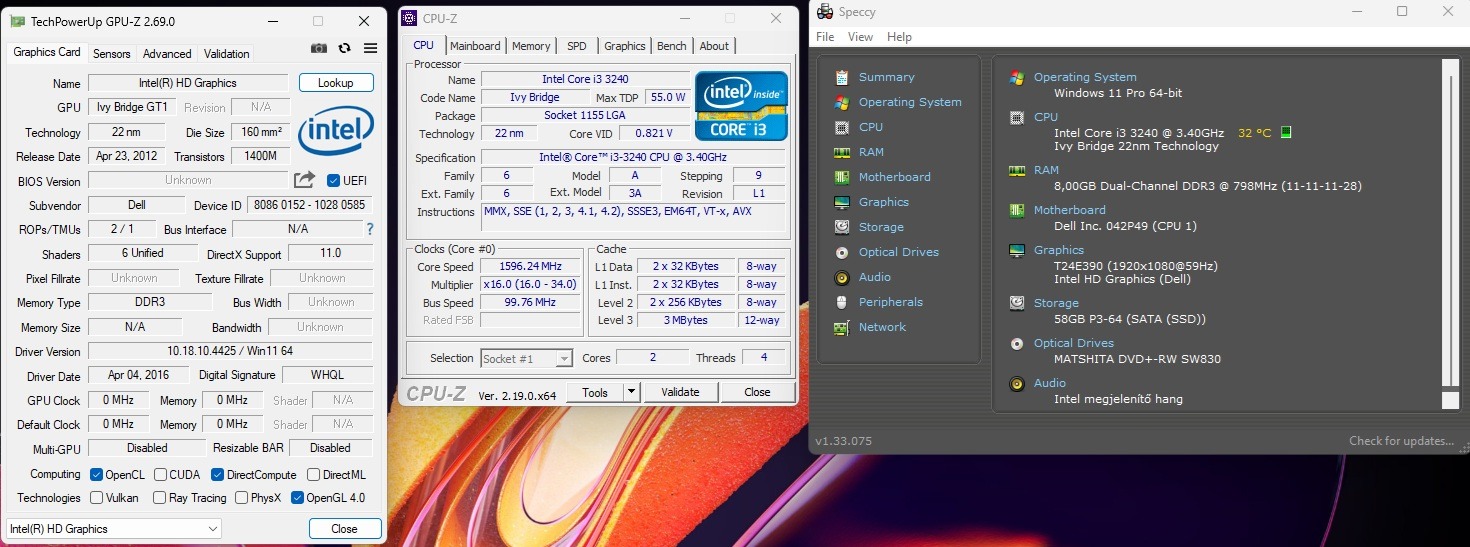This screenshot has width=1470, height=547.
Task: Click the Driver Version field in GPU-Z
Action: tap(230, 352)
